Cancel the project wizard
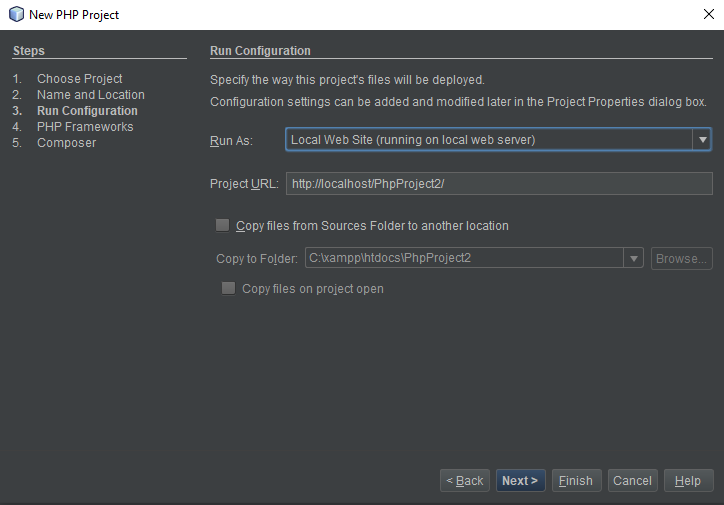 633,481
